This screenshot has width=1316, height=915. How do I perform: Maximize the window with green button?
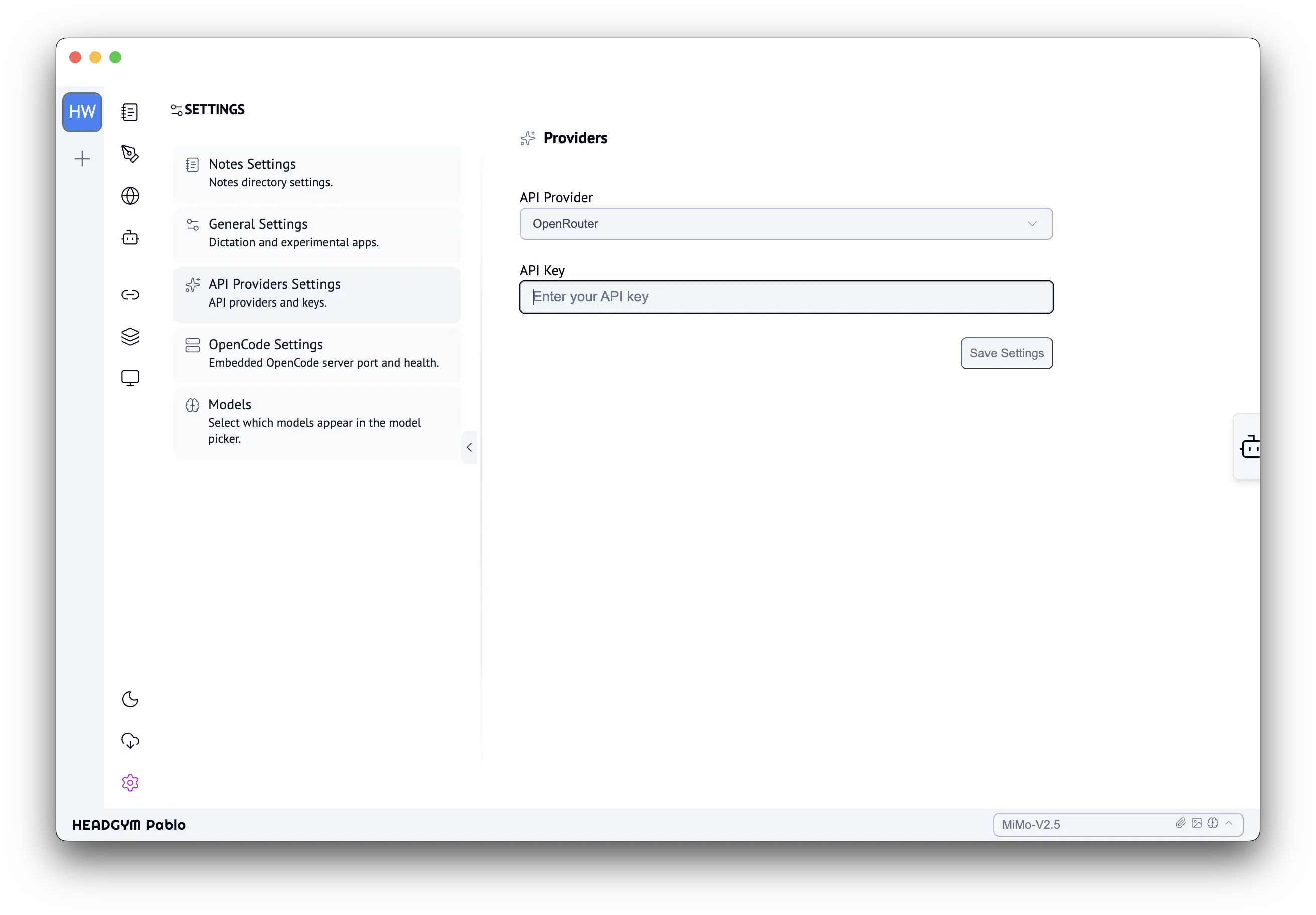click(115, 57)
